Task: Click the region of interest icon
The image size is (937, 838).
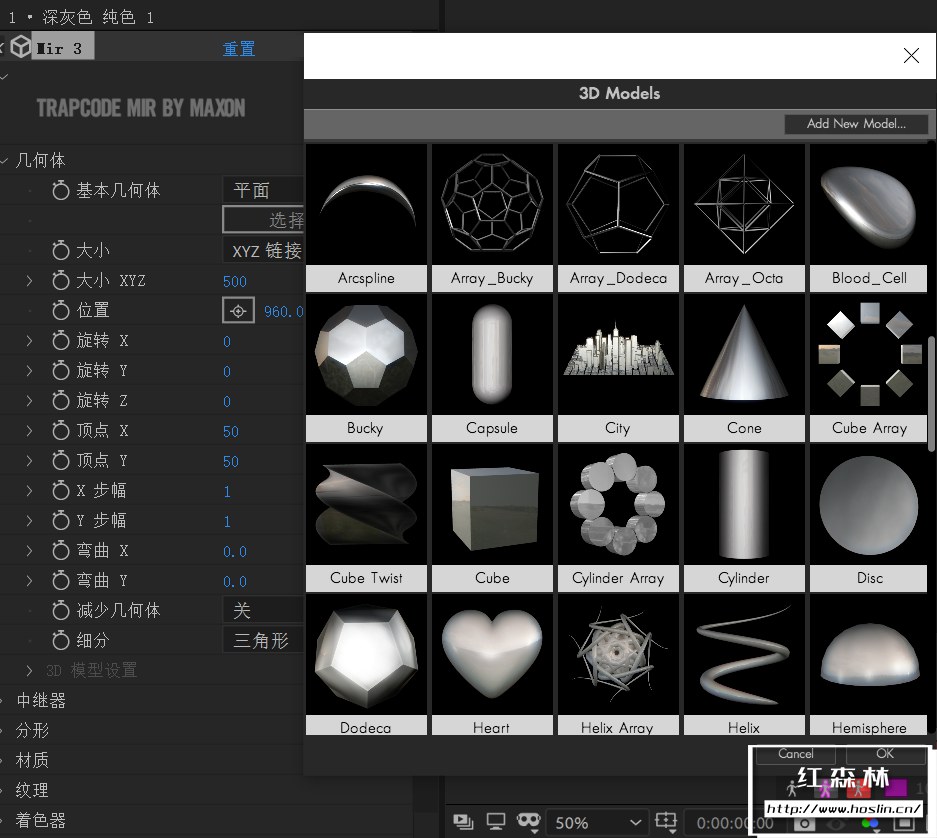Action: (668, 822)
